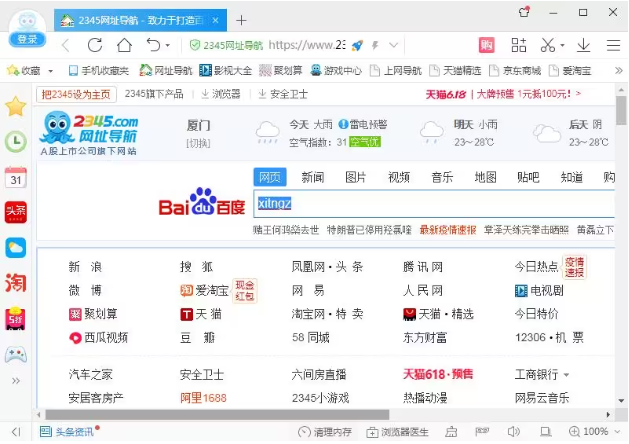Expand the undo/restore dropdown arrow
Screen dimensions: 629x444
point(167,45)
